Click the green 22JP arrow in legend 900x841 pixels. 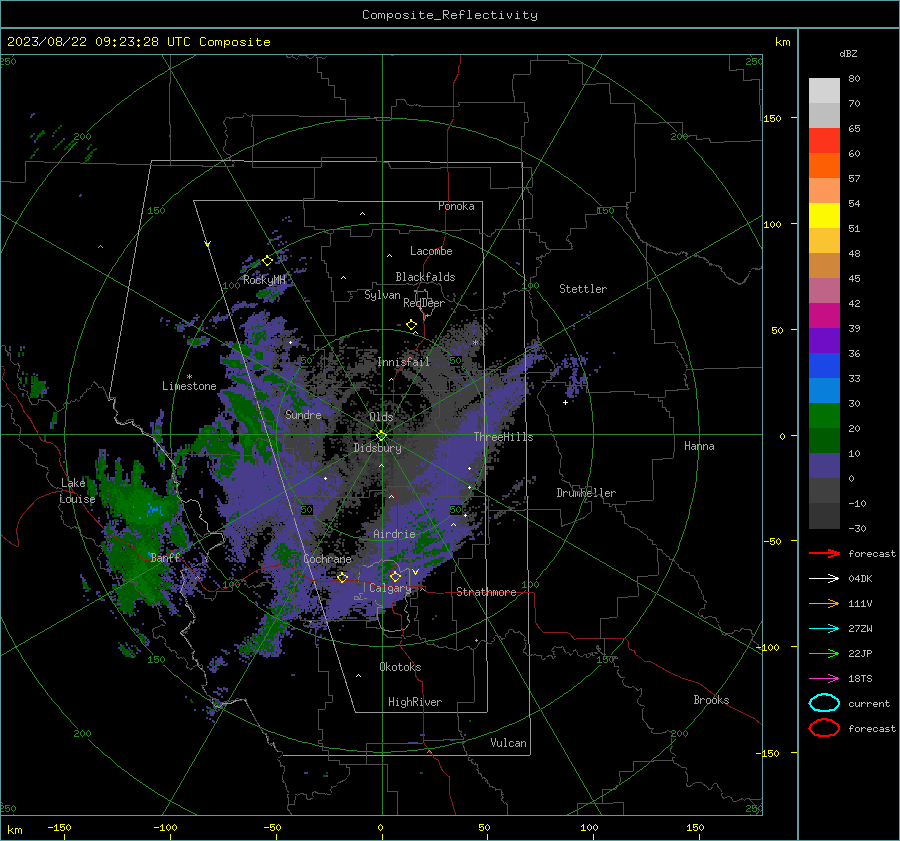tap(824, 653)
